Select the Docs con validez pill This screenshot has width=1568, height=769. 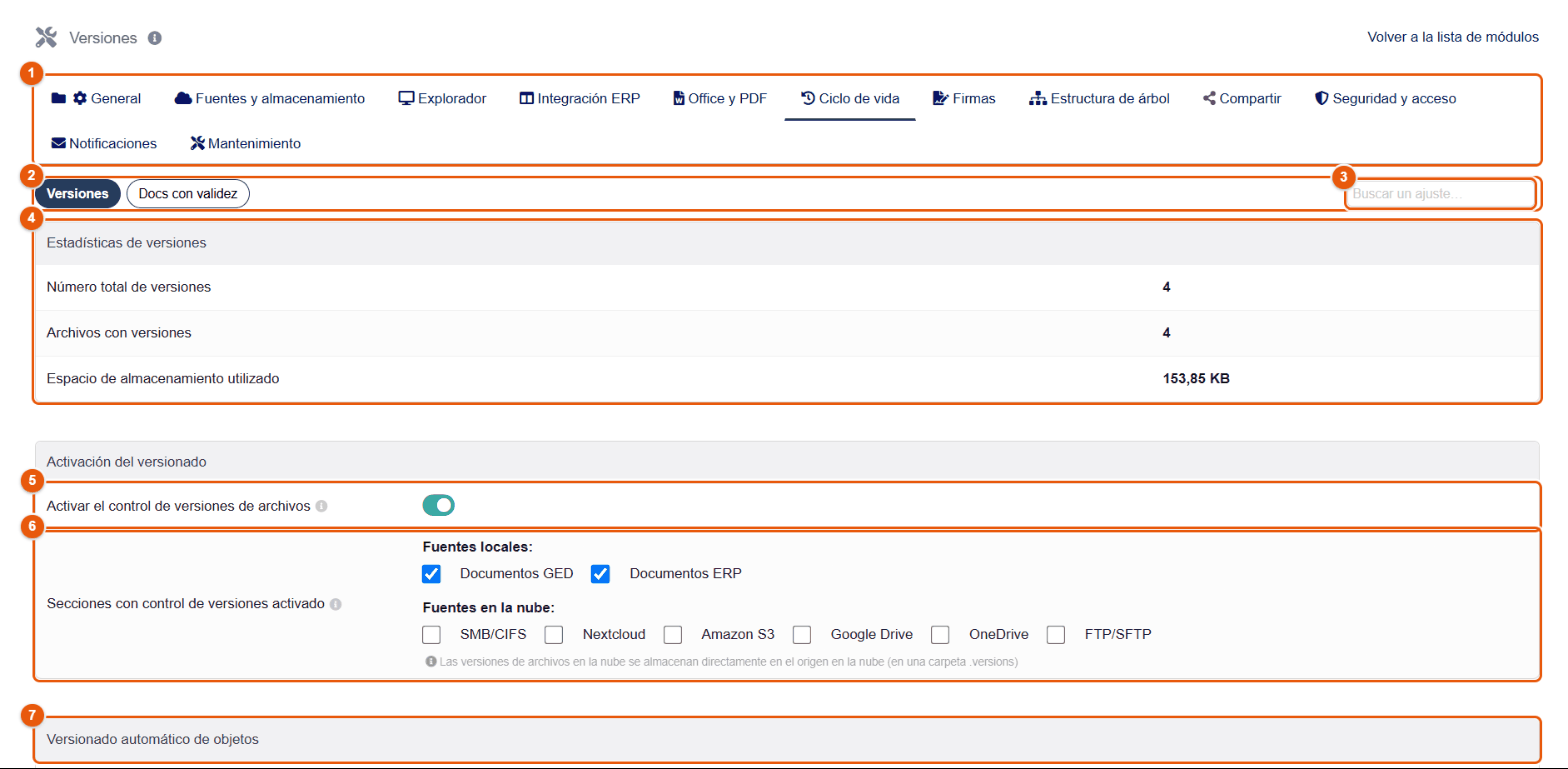[x=188, y=194]
